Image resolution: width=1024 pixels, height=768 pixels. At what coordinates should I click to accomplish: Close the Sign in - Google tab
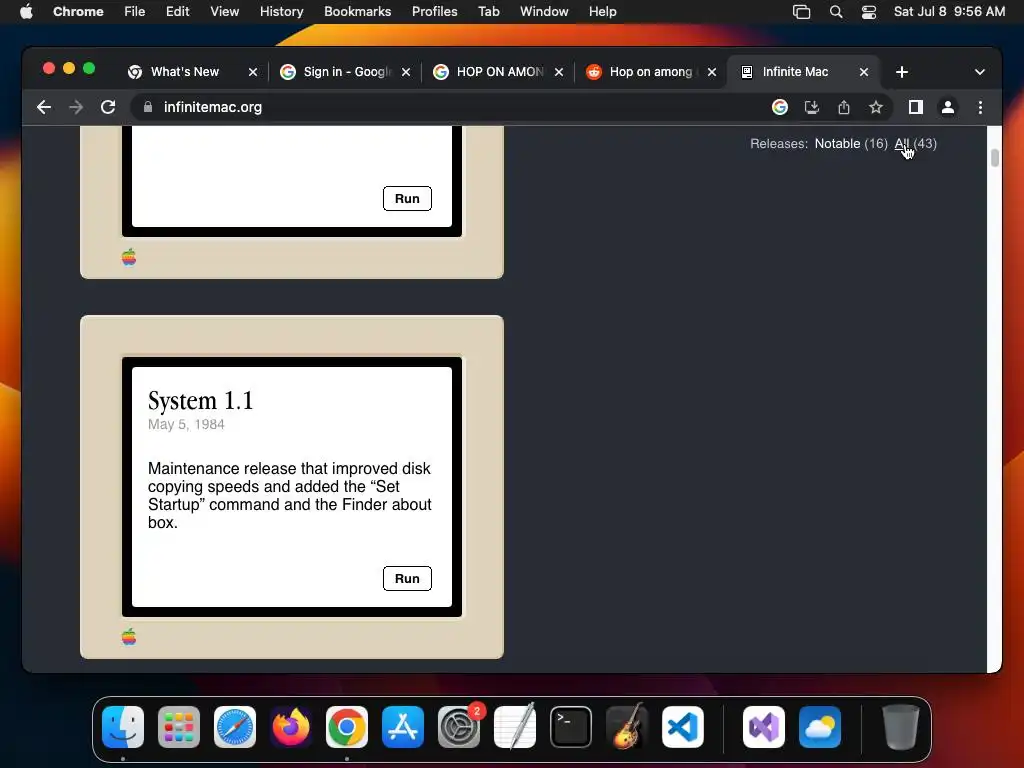coord(406,72)
